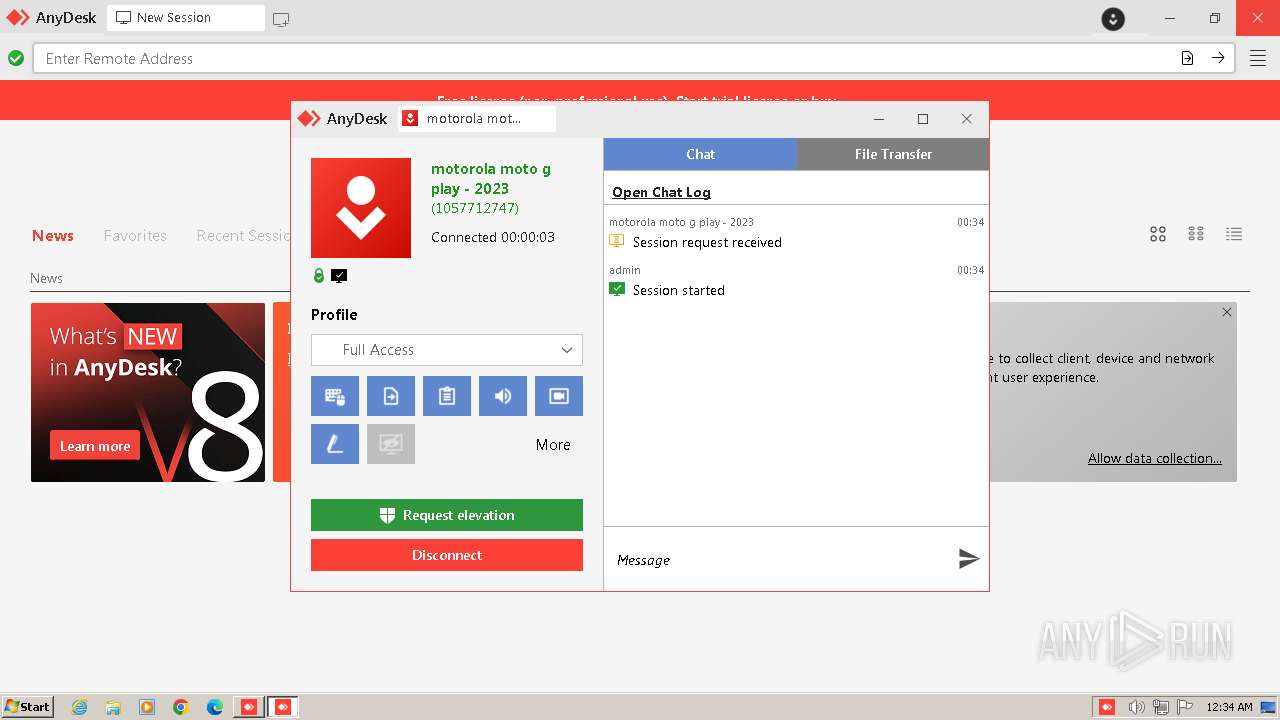Click the new tab monitor icon
Viewport: 1280px width, 720px height.
[281, 19]
